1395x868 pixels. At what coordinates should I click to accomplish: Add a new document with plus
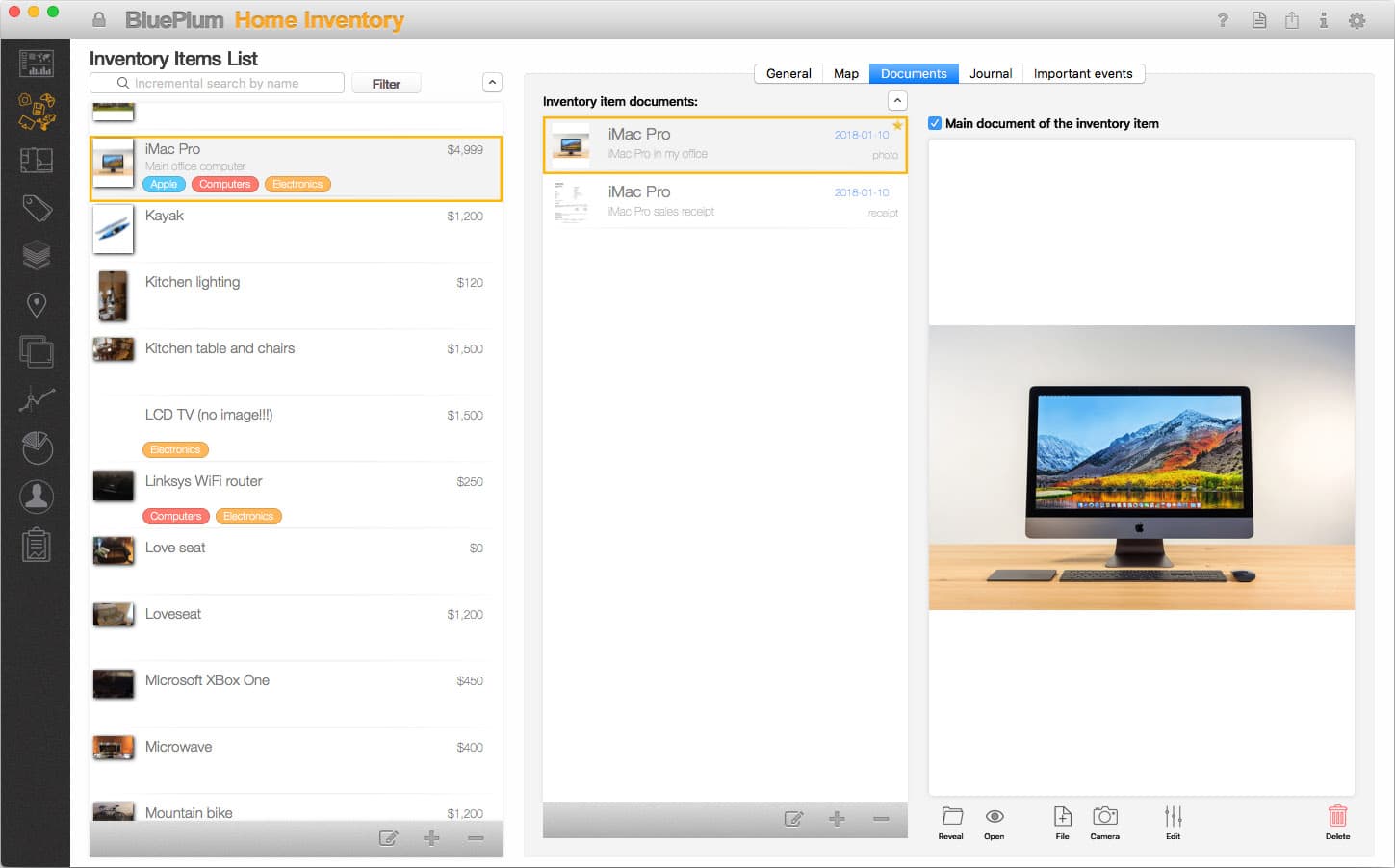point(837,819)
